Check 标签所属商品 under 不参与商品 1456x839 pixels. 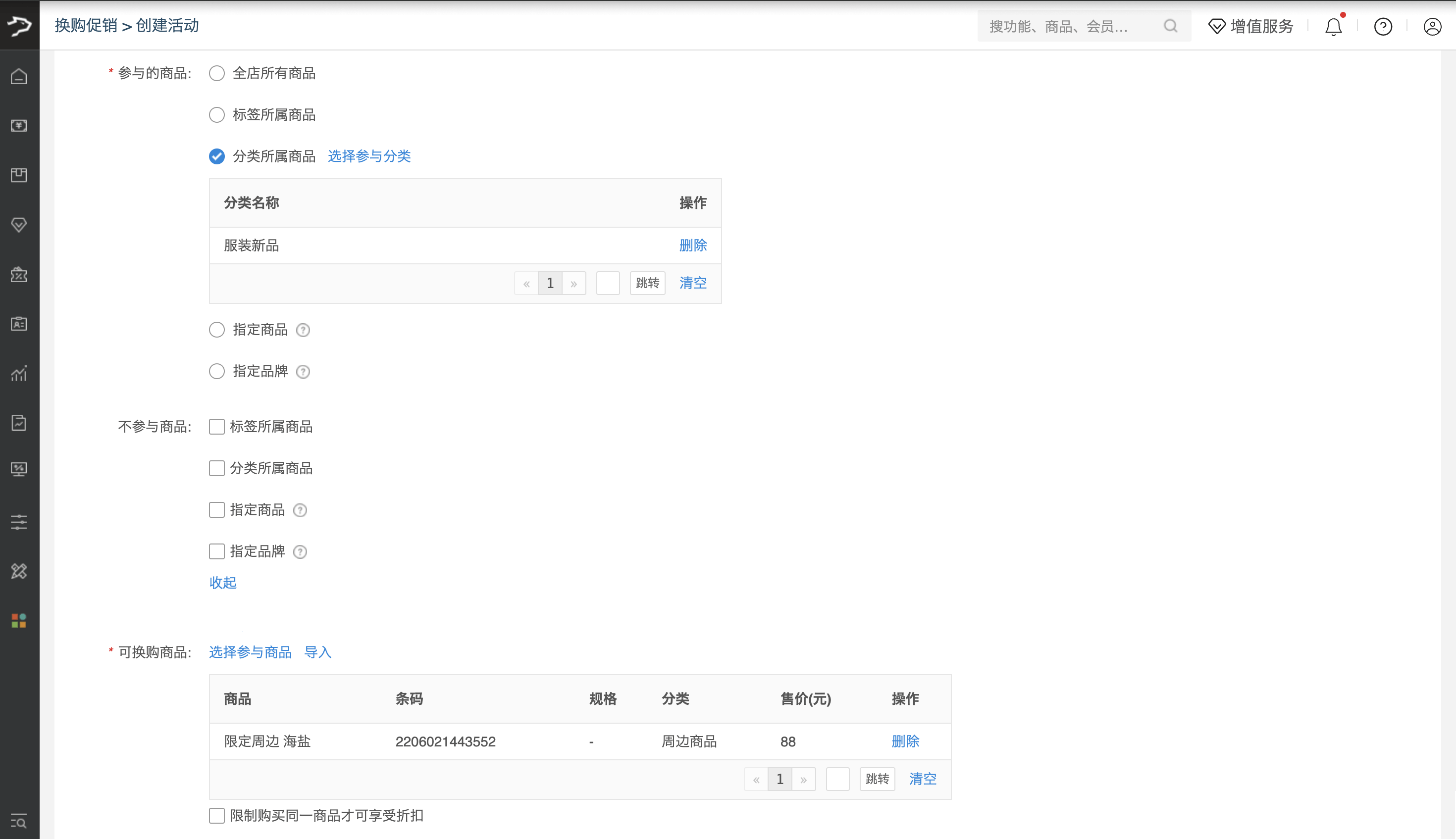pyautogui.click(x=217, y=426)
